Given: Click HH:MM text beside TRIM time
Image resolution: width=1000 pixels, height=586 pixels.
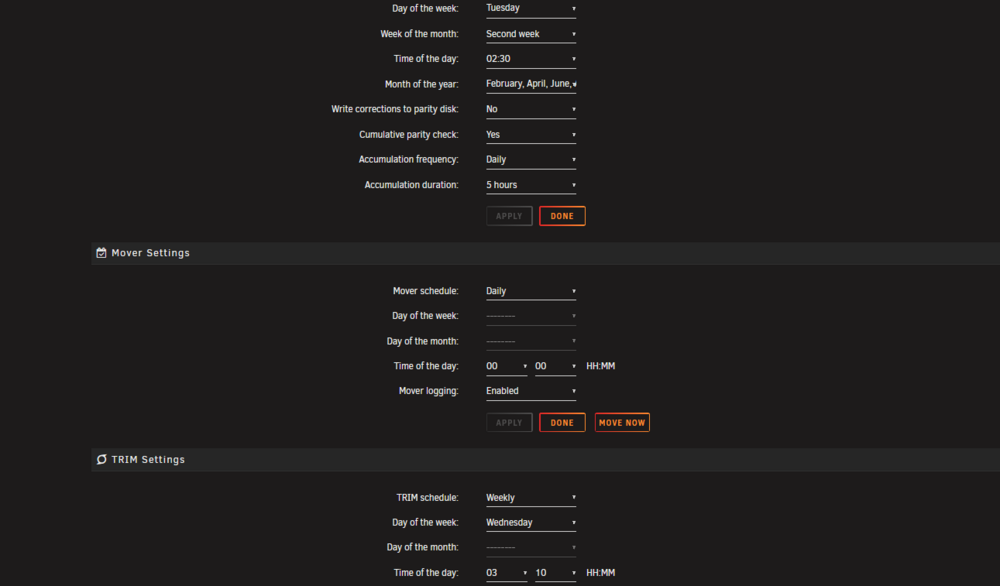Looking at the screenshot, I should (600, 573).
